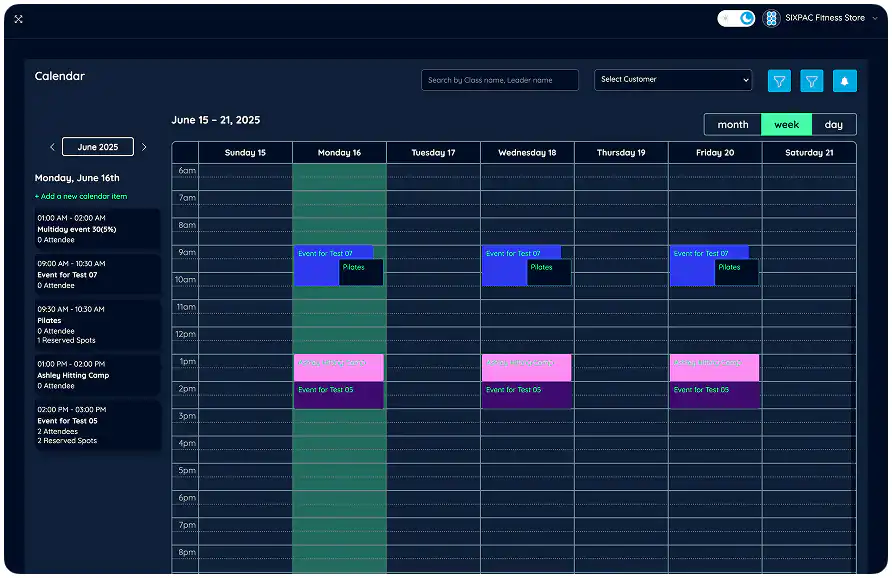Click the June 2025 button
This screenshot has width=892, height=578.
pyautogui.click(x=97, y=146)
